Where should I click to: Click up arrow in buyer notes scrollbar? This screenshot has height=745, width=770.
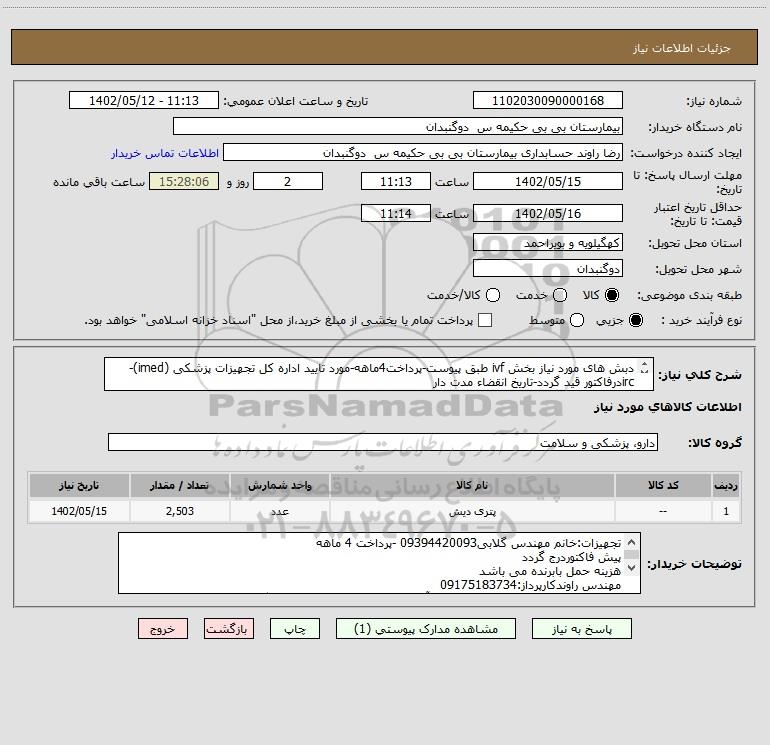pos(632,542)
